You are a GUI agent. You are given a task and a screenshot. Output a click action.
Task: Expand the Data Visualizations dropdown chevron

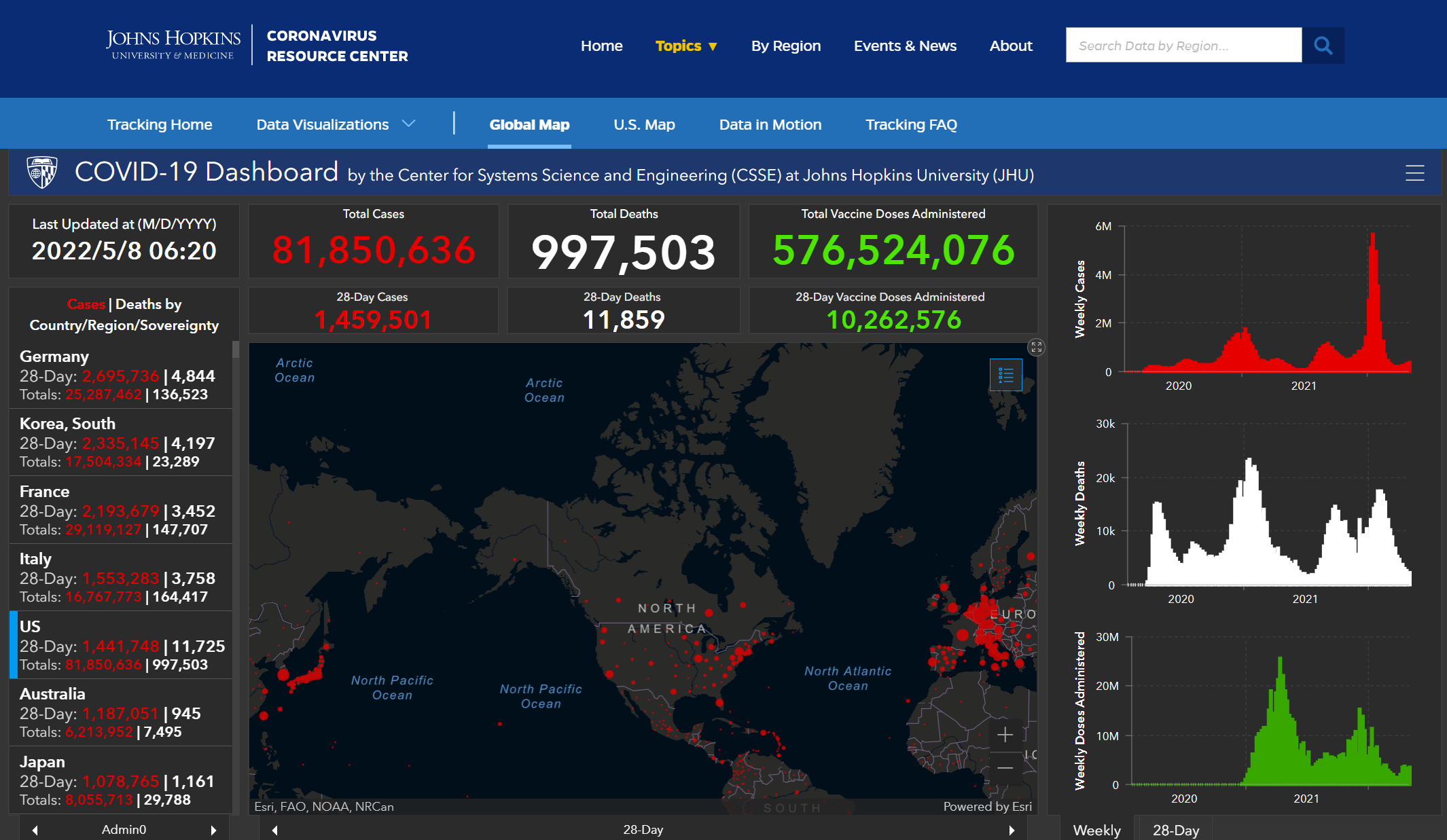tap(408, 124)
